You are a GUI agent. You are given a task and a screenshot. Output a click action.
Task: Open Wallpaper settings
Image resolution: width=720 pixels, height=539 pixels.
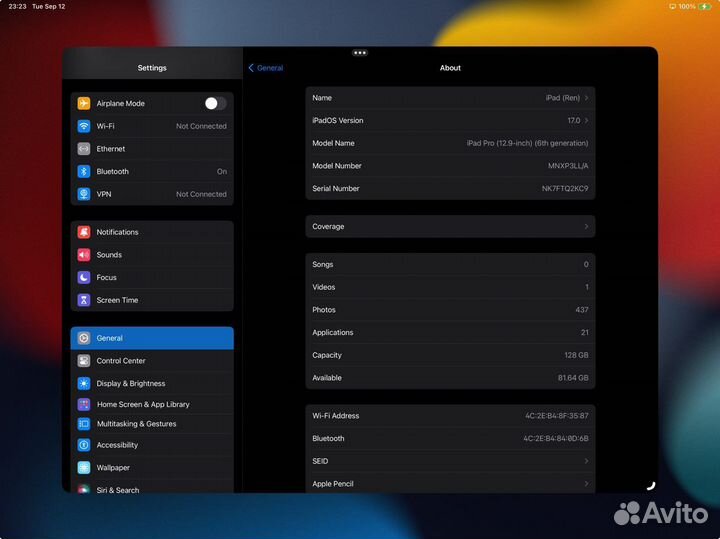(152, 467)
